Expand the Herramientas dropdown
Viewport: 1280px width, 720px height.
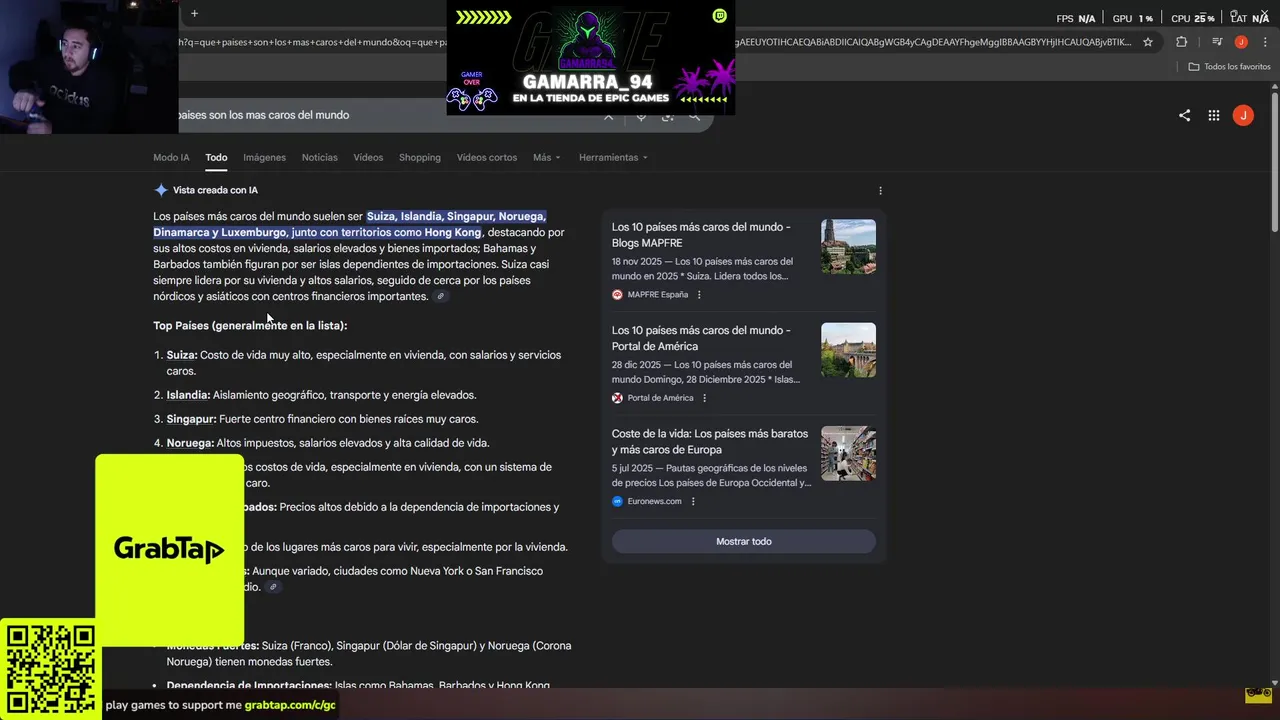613,157
